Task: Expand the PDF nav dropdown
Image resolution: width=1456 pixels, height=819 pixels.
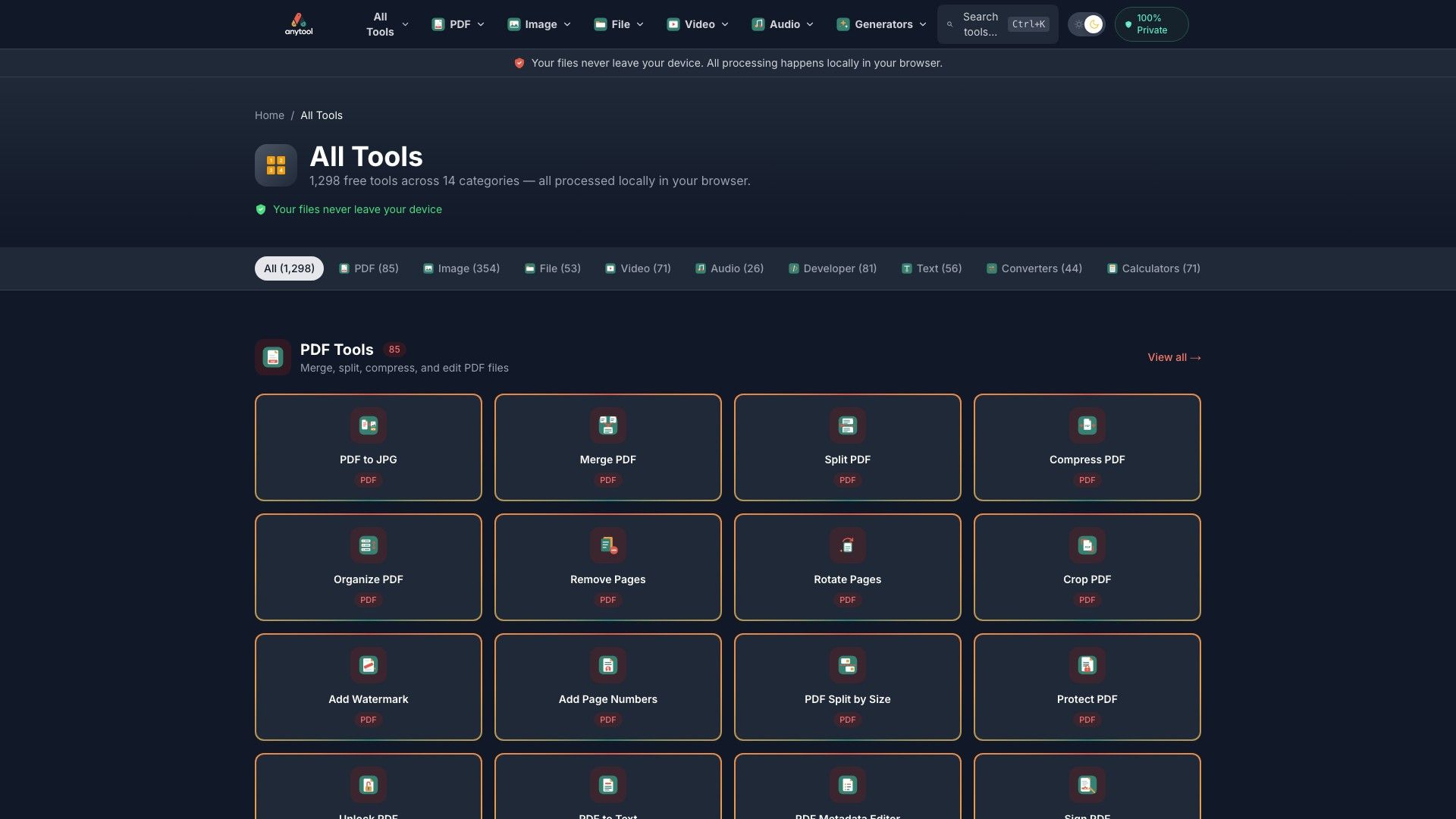Action: (x=458, y=24)
